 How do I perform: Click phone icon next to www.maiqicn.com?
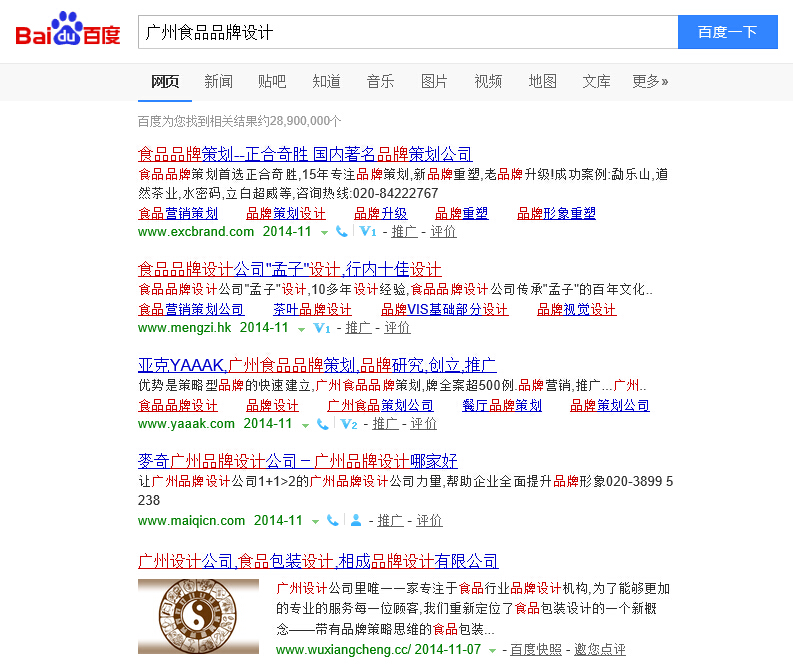(332, 521)
